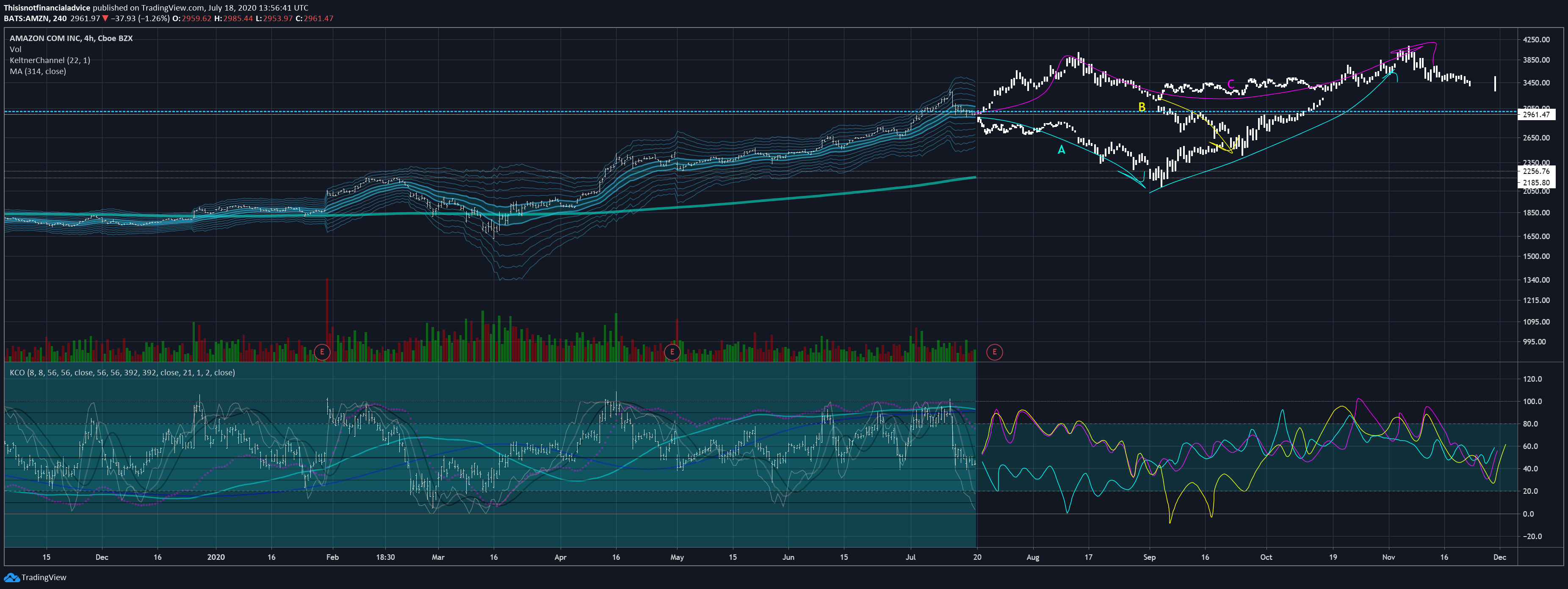Click the isolated white candle at far right
Viewport: 1568px width, 589px height.
click(1495, 84)
